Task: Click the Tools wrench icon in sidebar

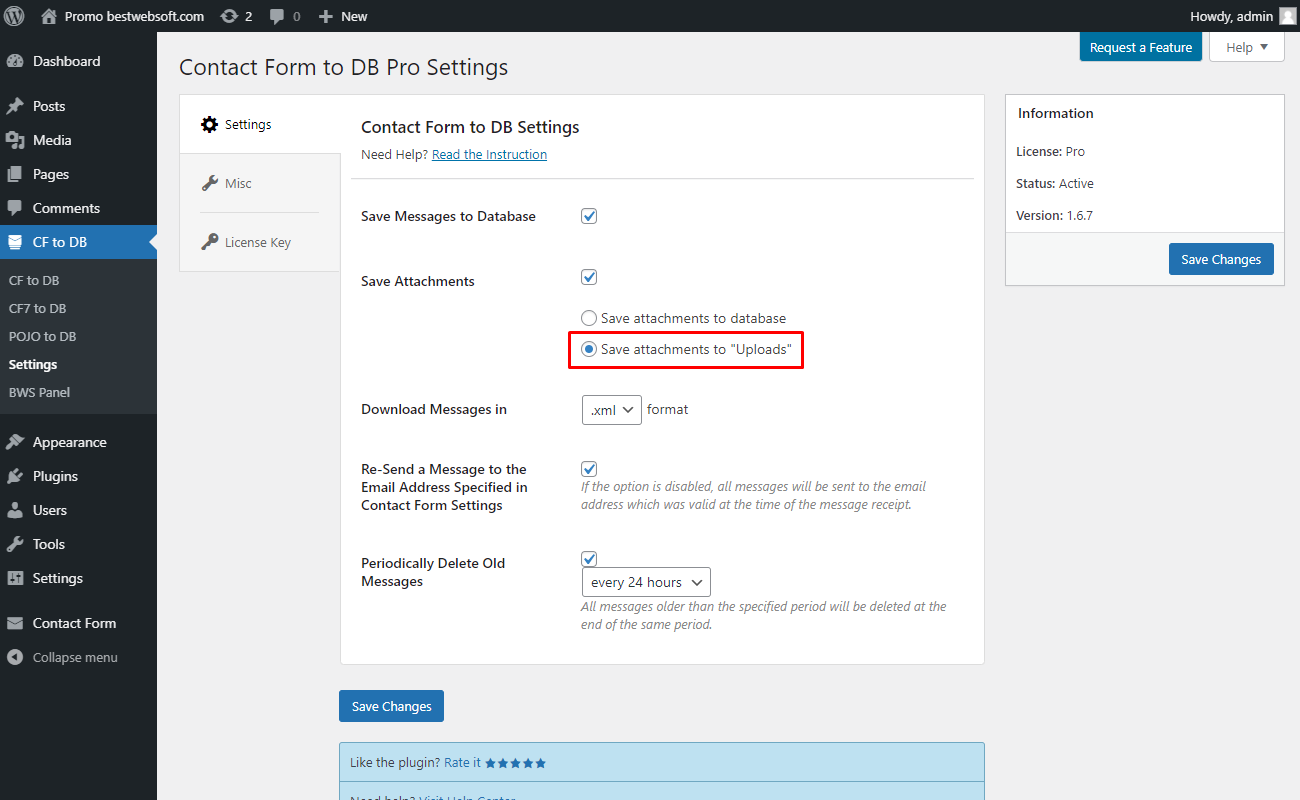Action: [15, 544]
